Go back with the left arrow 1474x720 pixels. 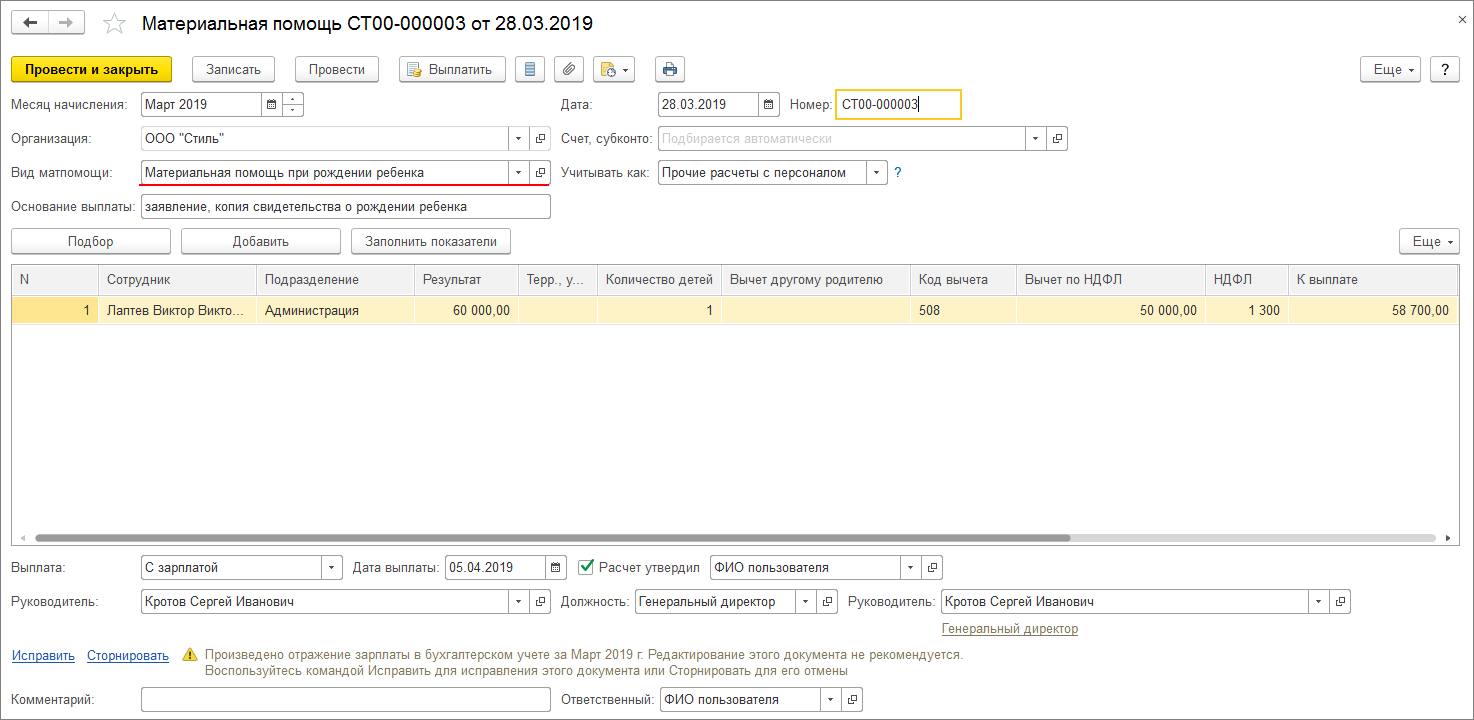[30, 22]
